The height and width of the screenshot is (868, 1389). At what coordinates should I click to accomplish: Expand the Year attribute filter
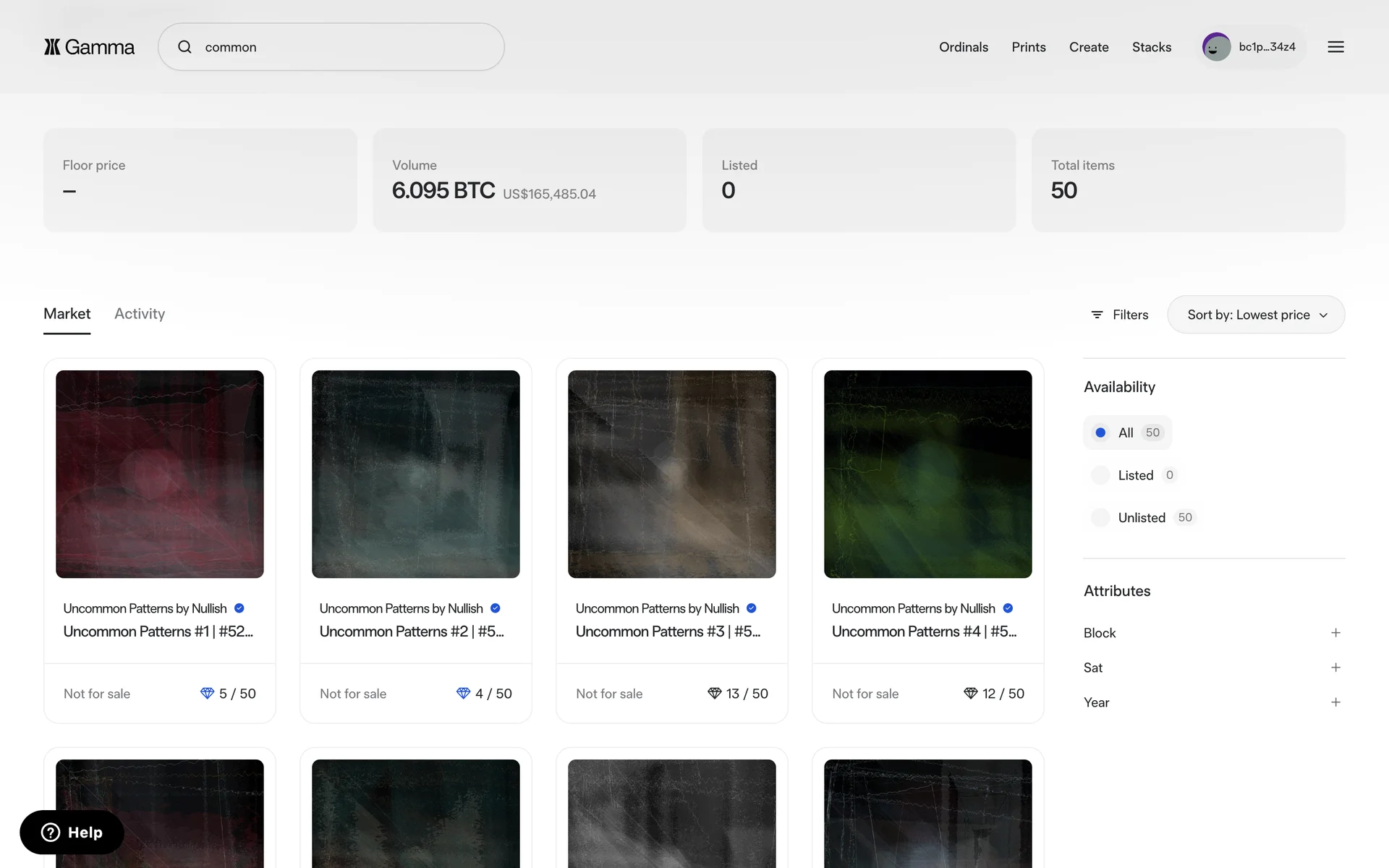click(x=1335, y=702)
